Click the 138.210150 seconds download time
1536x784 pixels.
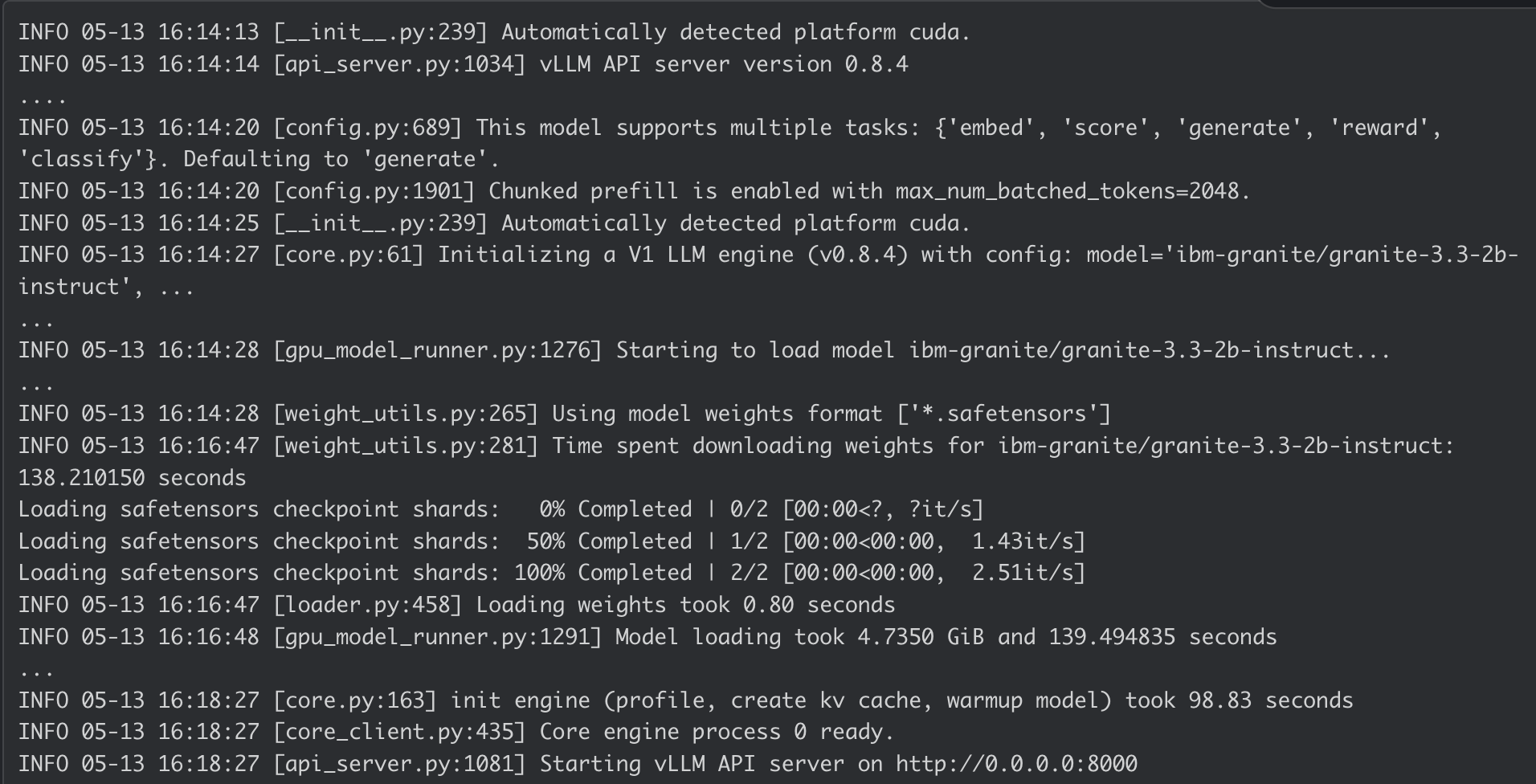point(132,478)
